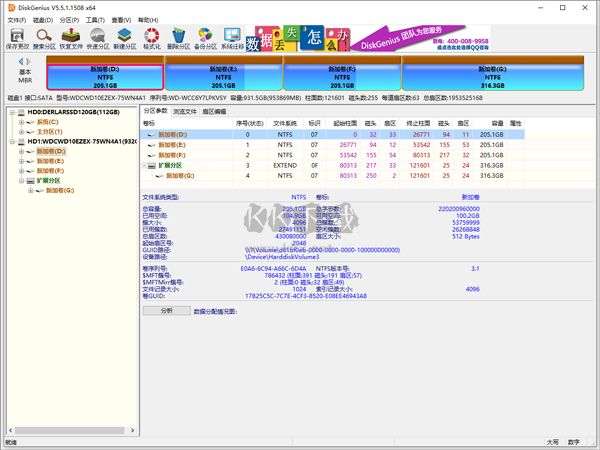Select the 新建分区 (New Partition) icon
Viewport: 600px width, 450px height.
125,38
